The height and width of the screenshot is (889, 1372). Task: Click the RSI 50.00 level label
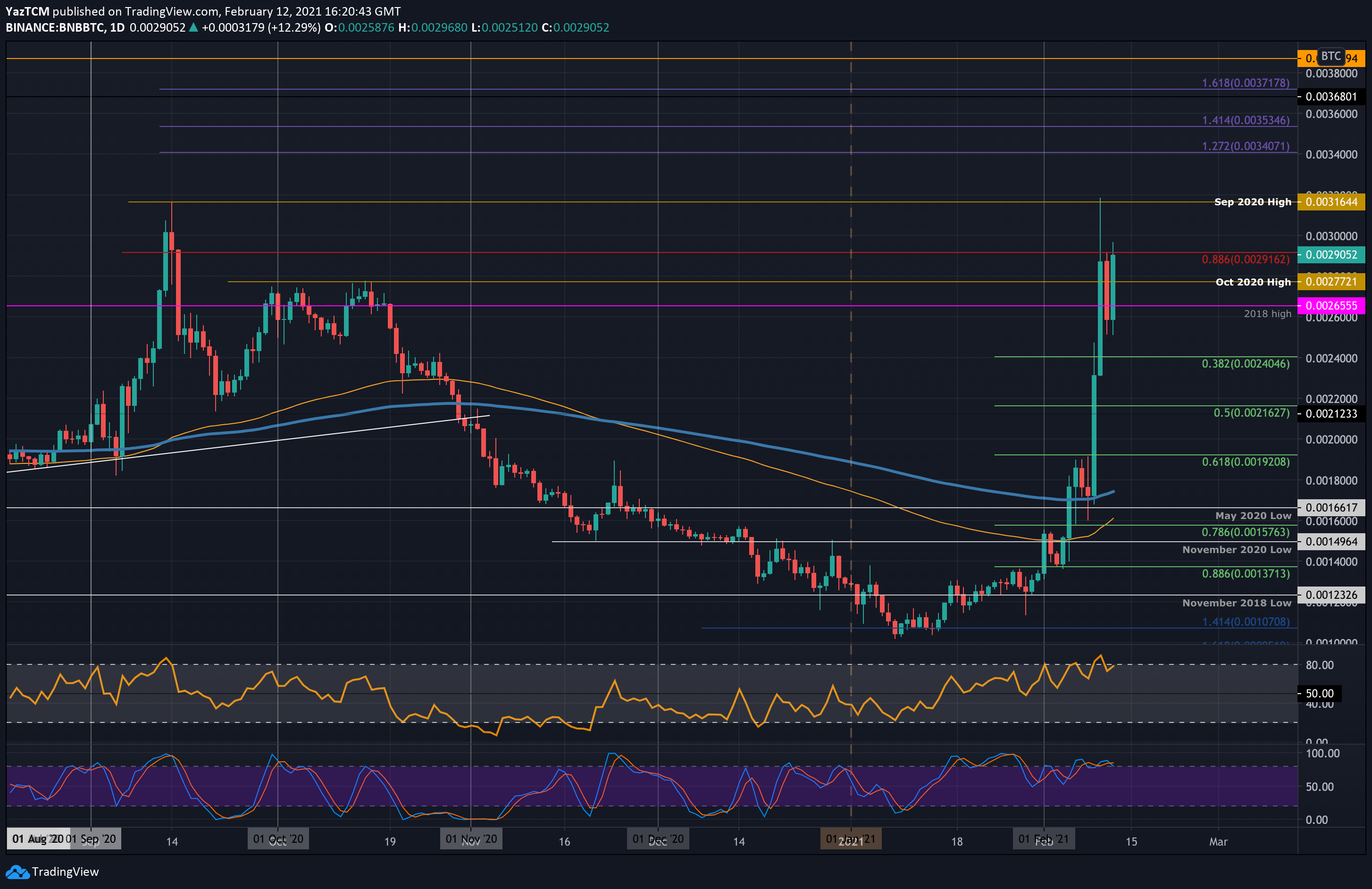coord(1319,694)
